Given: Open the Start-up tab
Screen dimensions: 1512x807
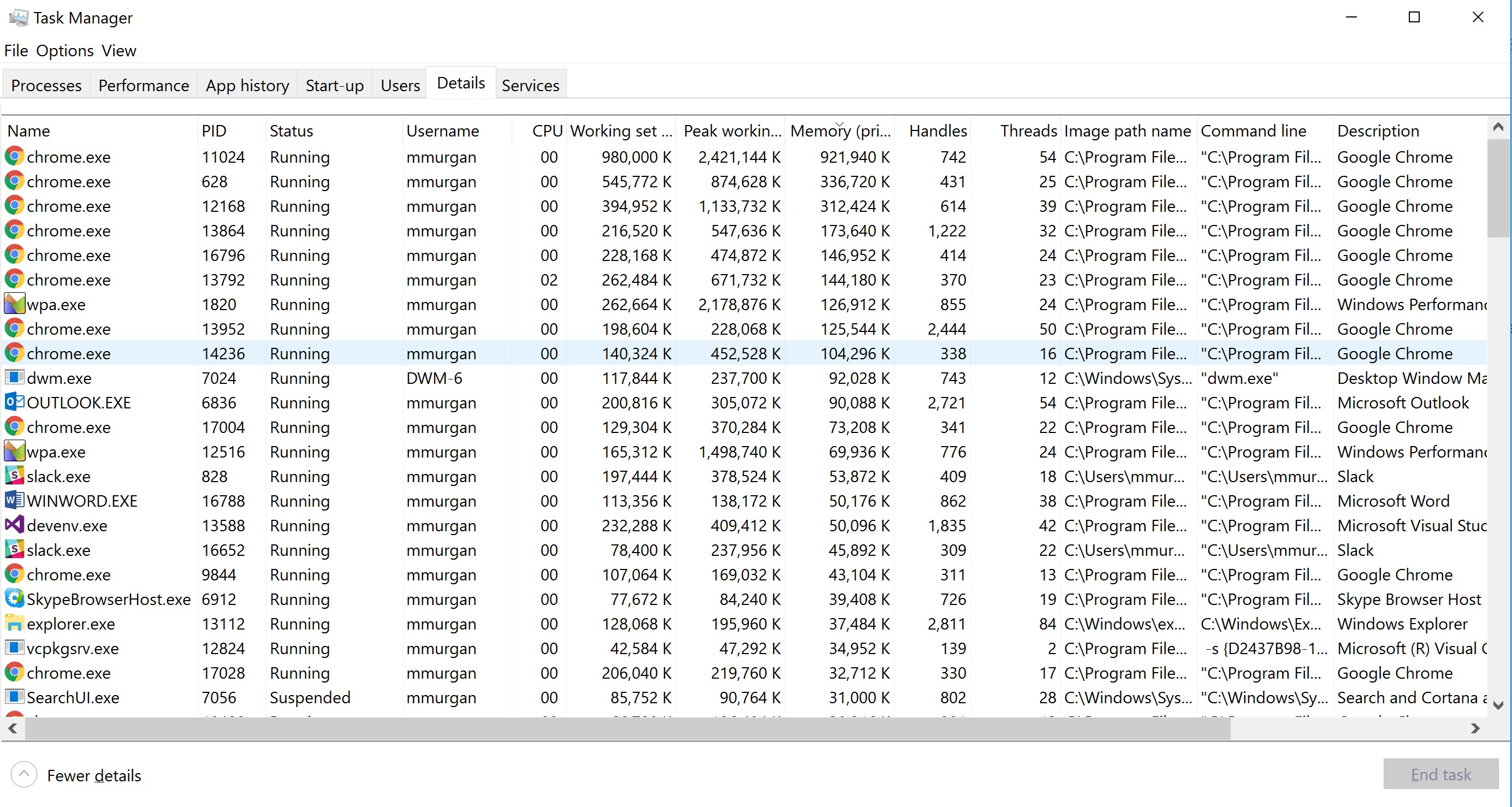Looking at the screenshot, I should pyautogui.click(x=335, y=85).
